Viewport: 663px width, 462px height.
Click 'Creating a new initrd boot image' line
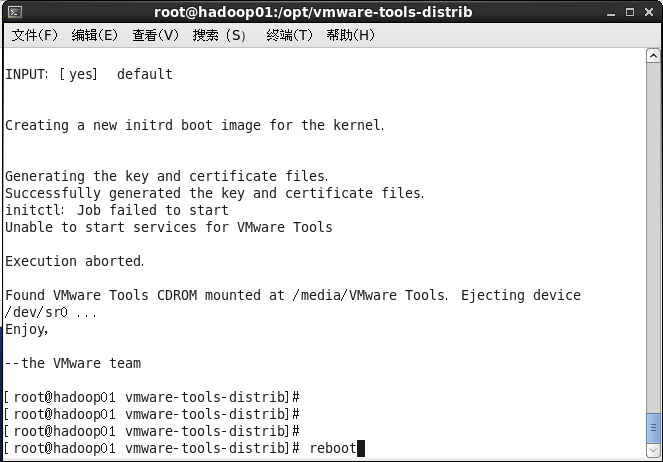click(x=195, y=126)
